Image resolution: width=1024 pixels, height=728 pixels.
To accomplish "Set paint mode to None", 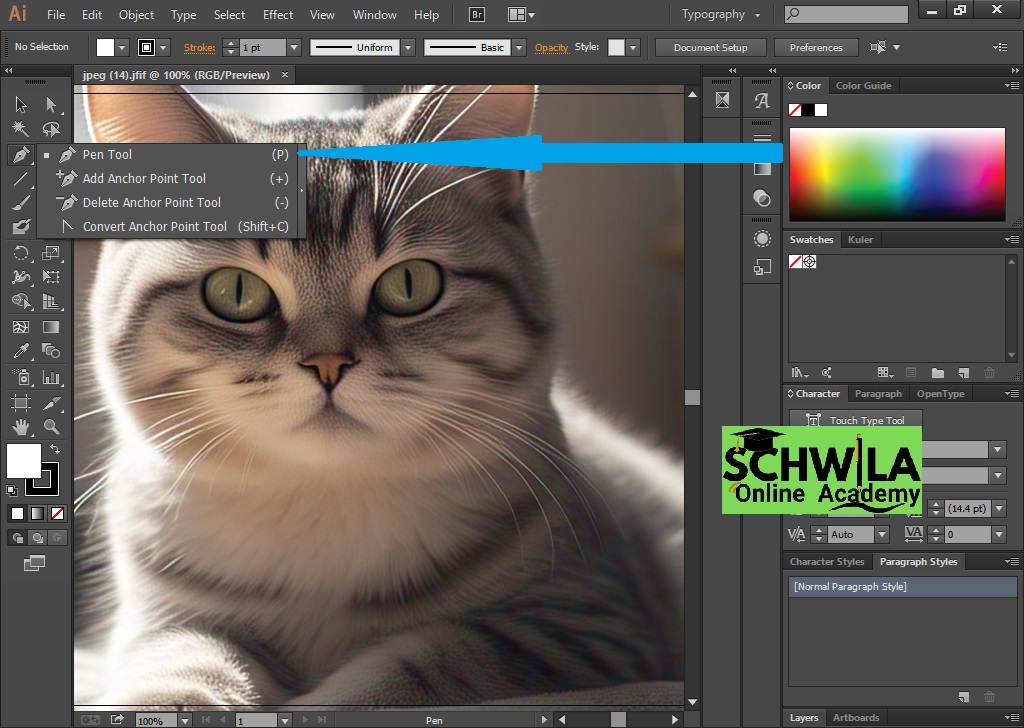I will coord(57,514).
